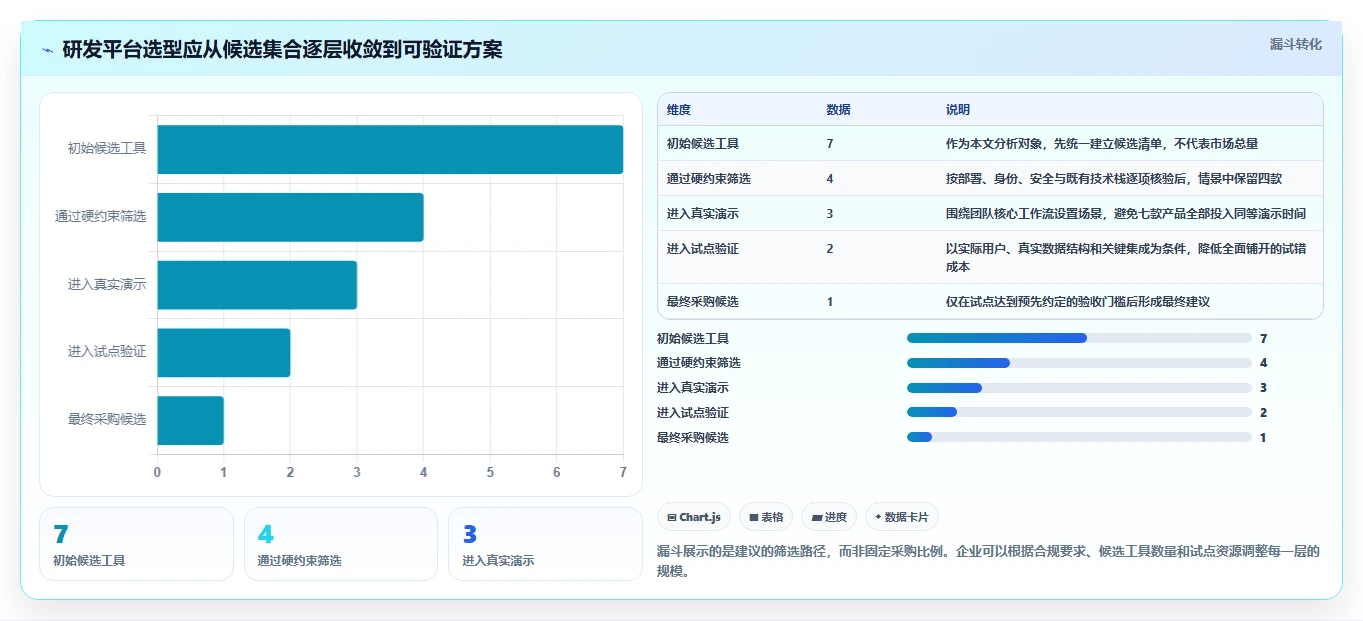Viewport: 1363px width, 621px height.
Task: Click the 漏斗转化 tag label
Action: coord(1296,44)
